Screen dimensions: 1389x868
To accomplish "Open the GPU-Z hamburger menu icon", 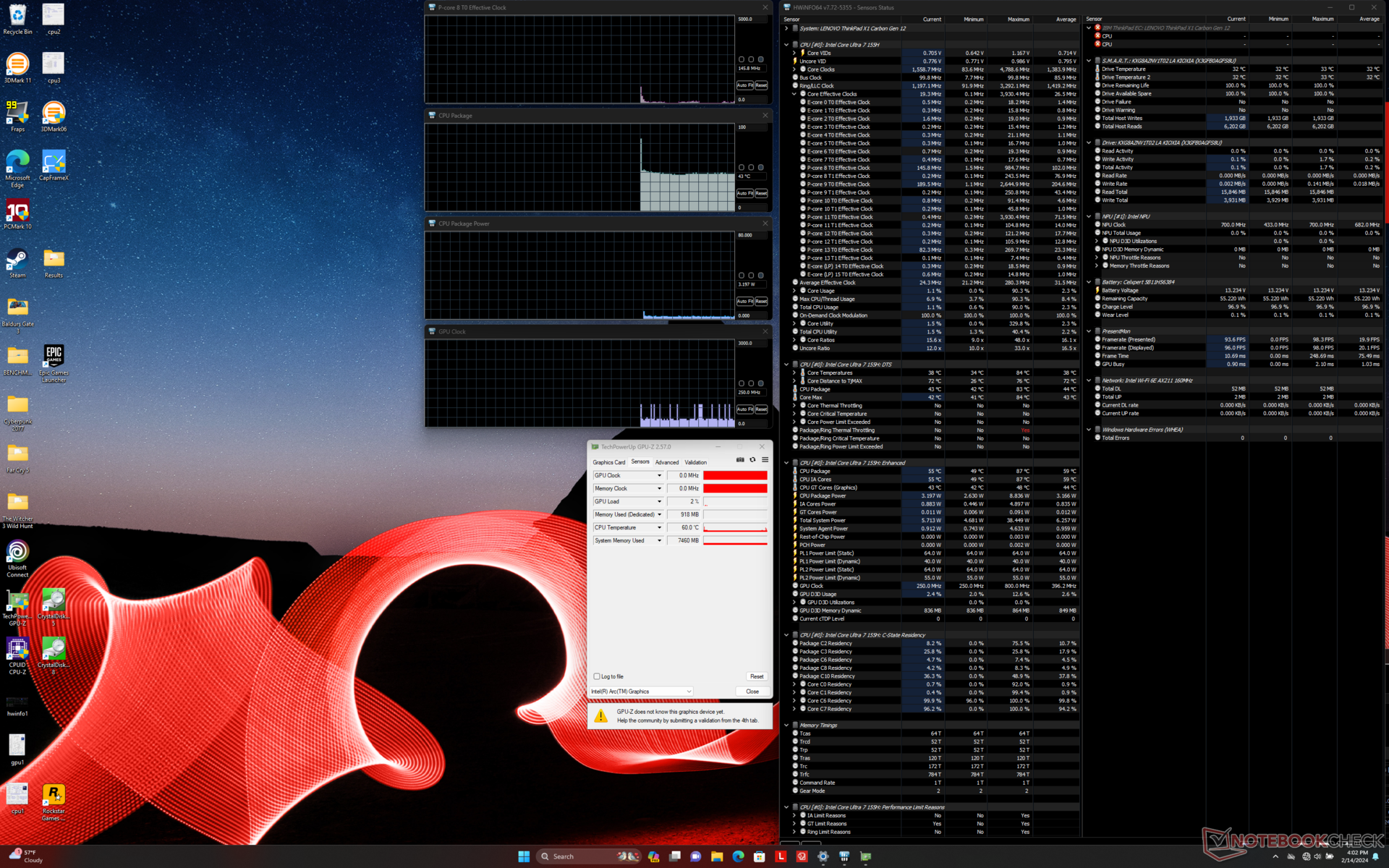I will [x=765, y=460].
